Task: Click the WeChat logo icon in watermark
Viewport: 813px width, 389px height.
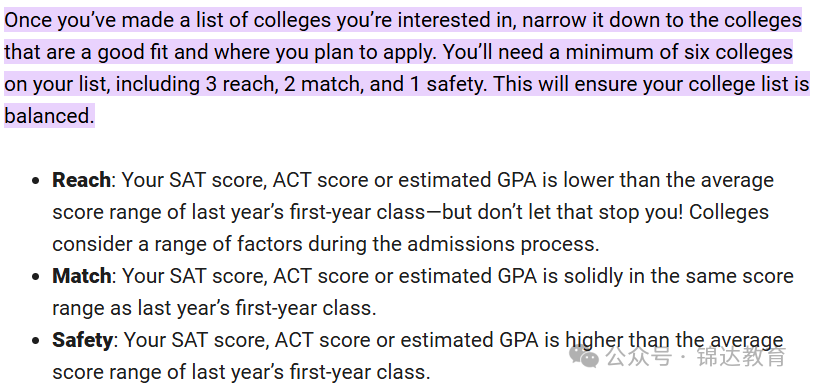Action: 586,356
